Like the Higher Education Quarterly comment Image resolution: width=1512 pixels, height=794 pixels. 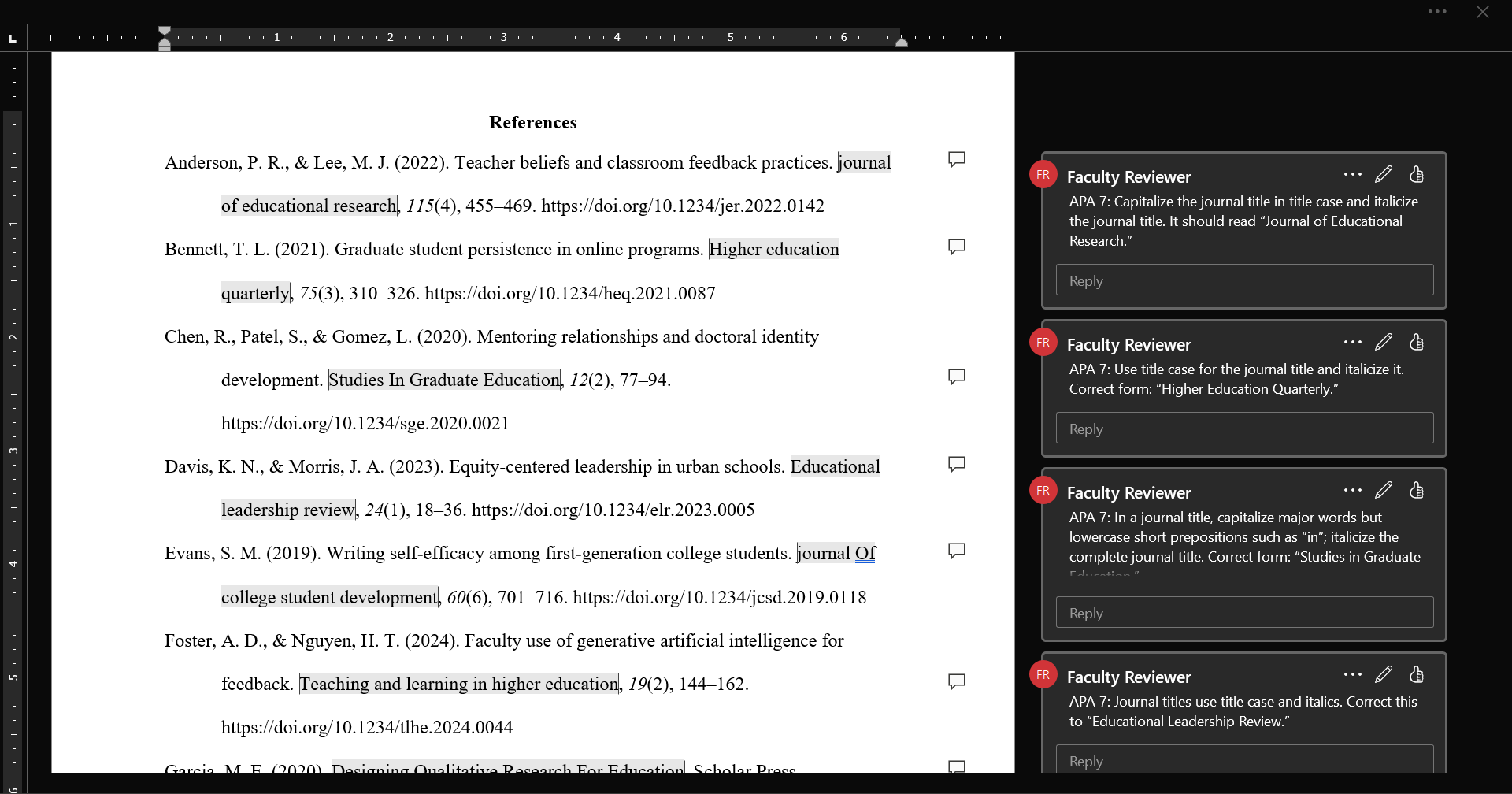point(1417,342)
